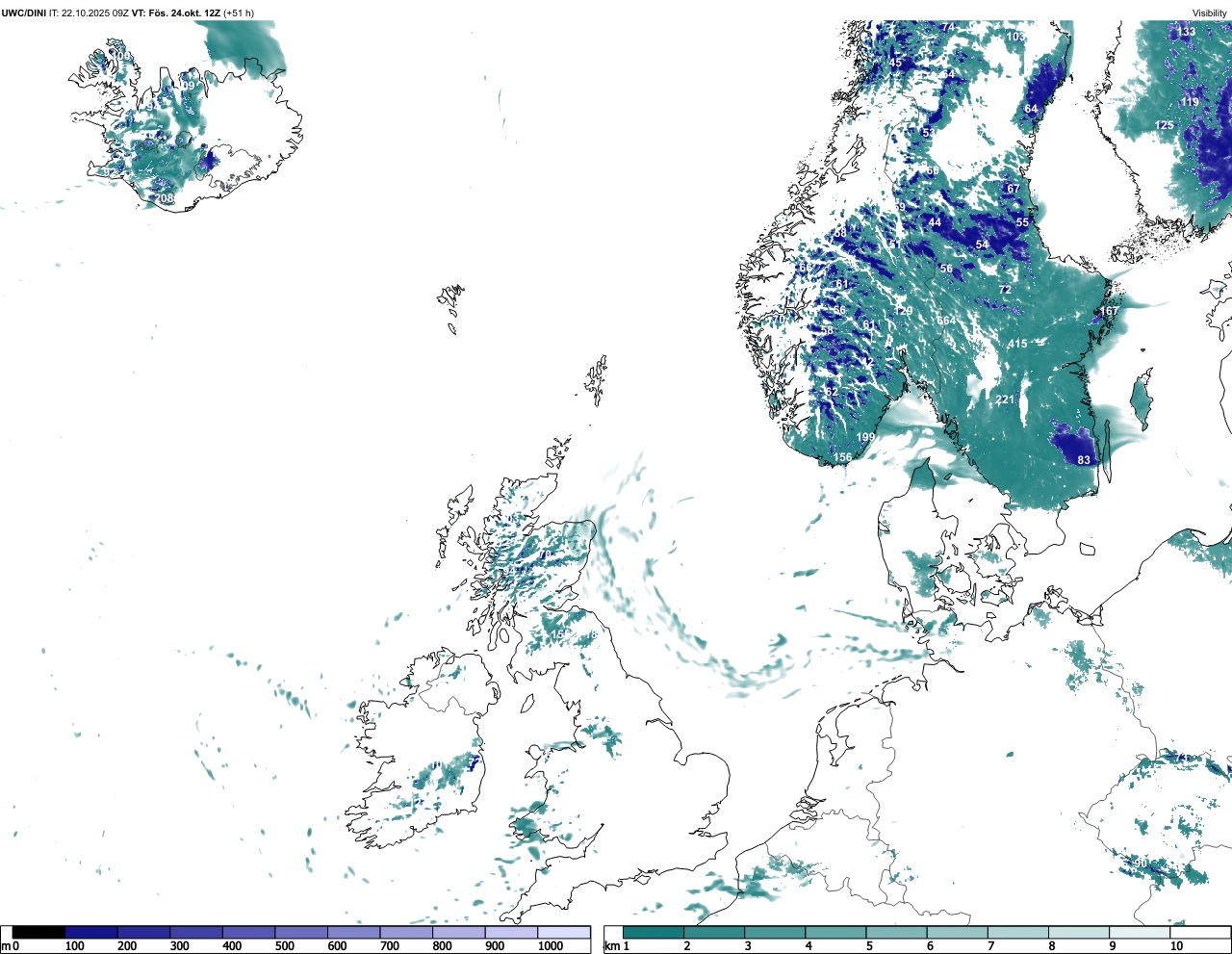Click the 62 value in southern Norway
The image size is (1232, 954).
pos(831,393)
